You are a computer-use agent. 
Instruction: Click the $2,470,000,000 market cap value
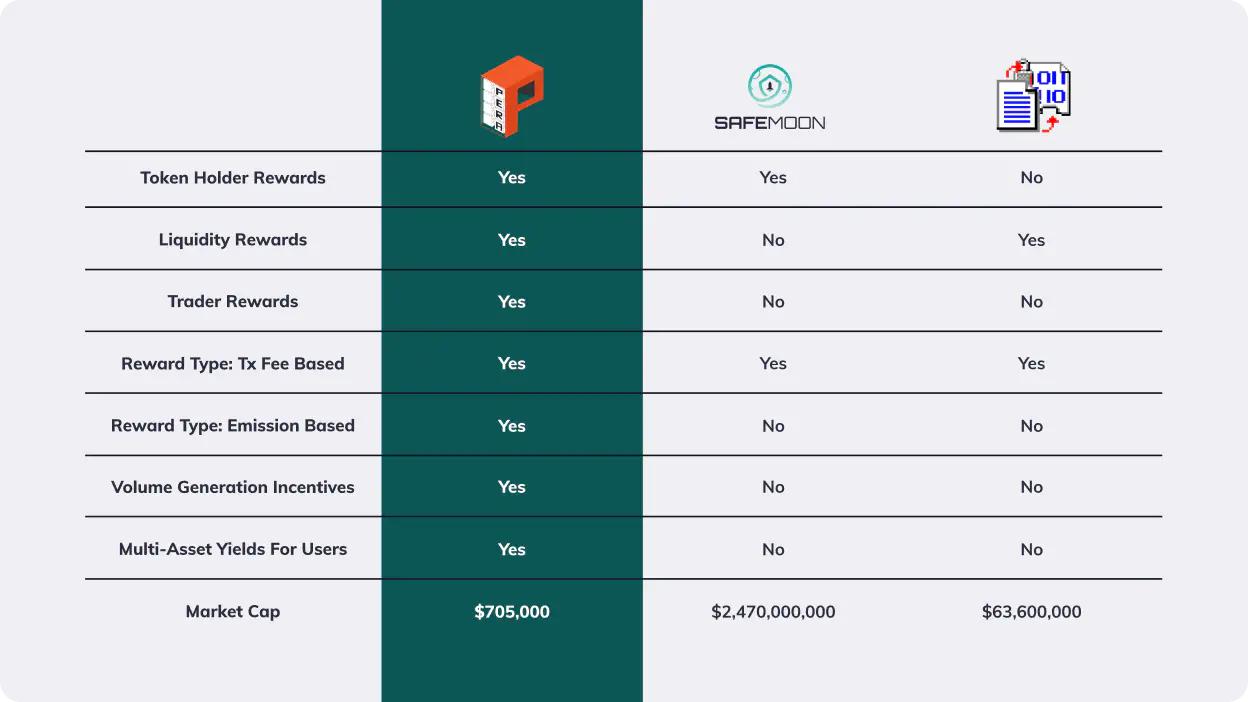tap(773, 612)
